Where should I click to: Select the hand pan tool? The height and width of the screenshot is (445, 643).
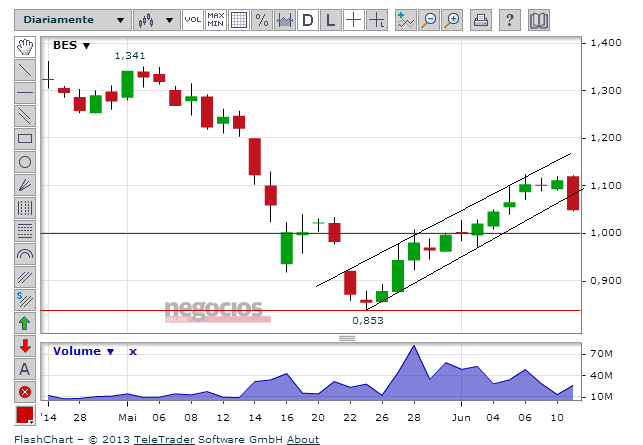point(25,47)
